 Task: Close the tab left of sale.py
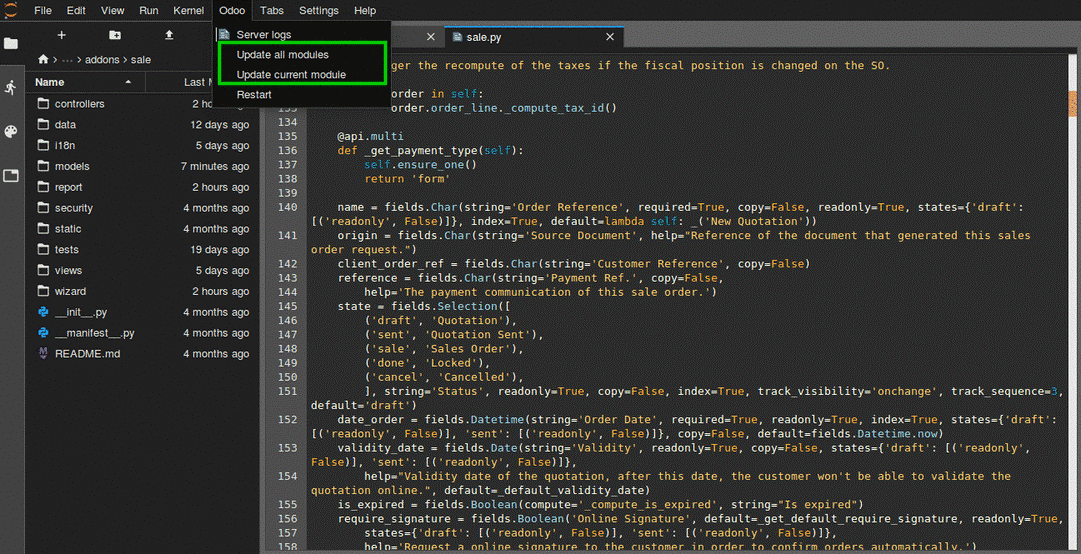431,37
